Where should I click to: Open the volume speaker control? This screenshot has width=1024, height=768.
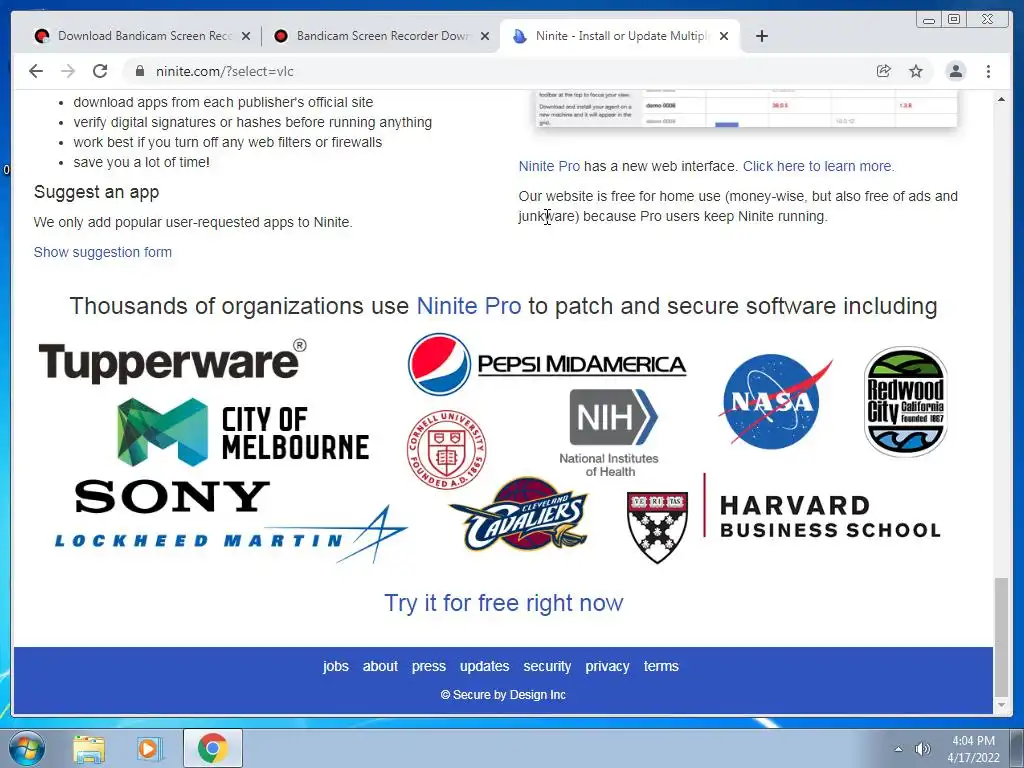point(923,749)
